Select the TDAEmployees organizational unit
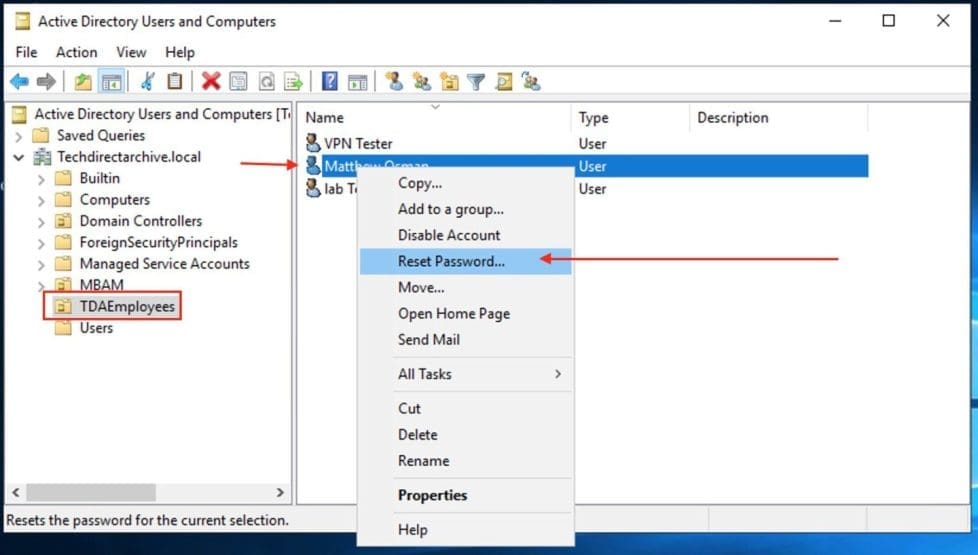 [127, 307]
